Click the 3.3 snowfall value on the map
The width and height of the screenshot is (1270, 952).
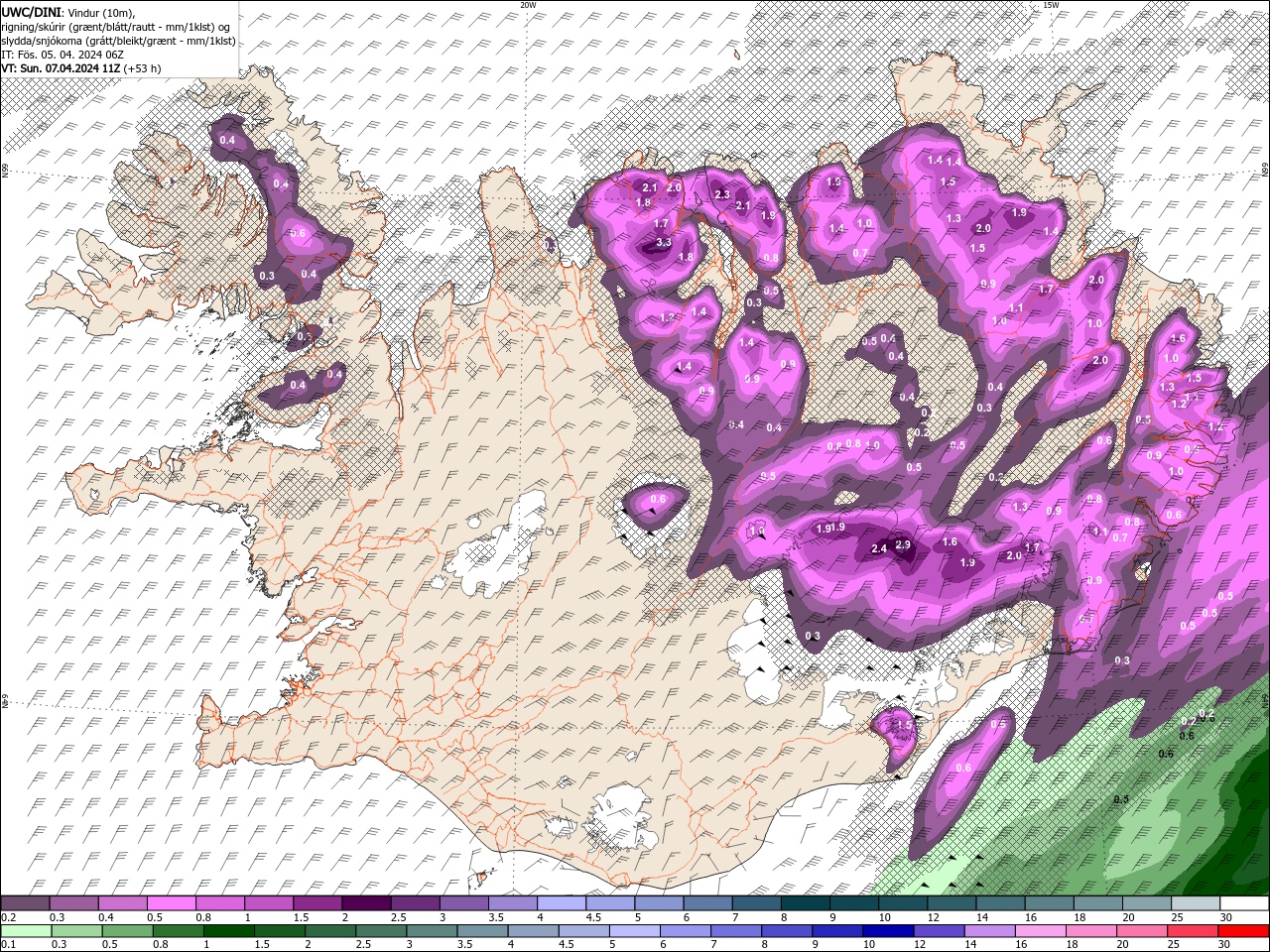[x=664, y=242]
